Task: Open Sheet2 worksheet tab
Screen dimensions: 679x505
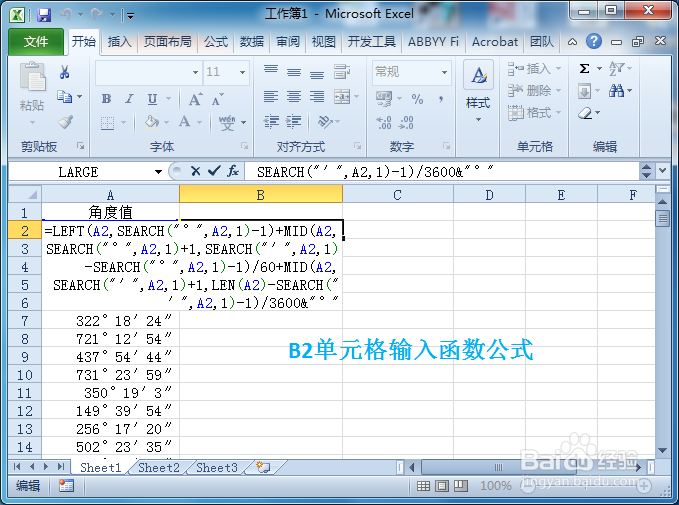Action: (x=158, y=468)
